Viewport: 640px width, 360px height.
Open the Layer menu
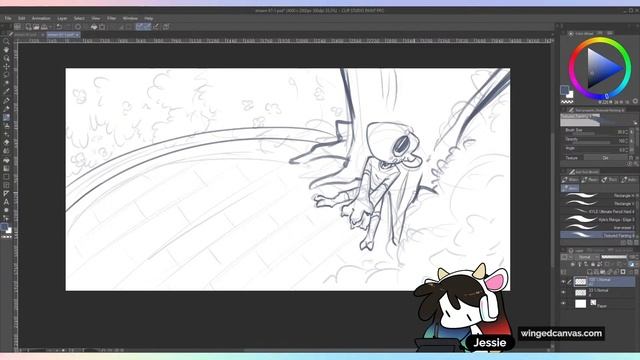[x=62, y=18]
